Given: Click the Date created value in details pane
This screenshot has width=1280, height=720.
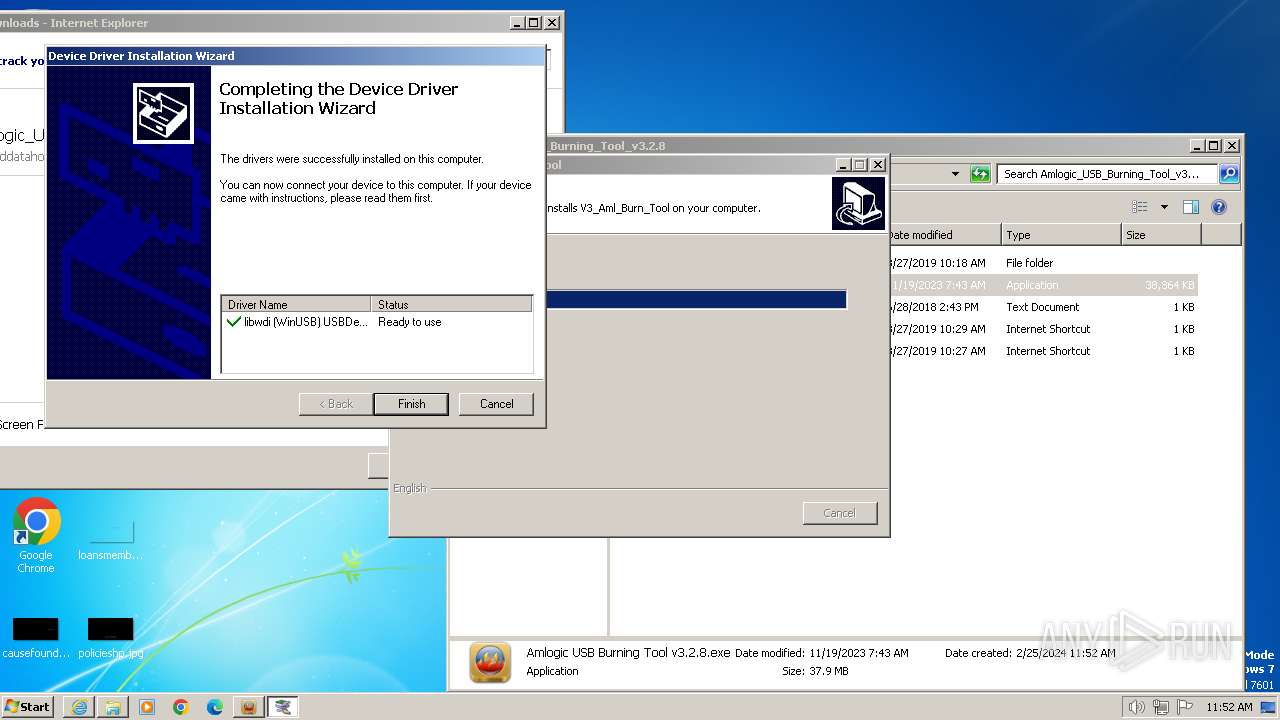Looking at the screenshot, I should pos(1067,653).
